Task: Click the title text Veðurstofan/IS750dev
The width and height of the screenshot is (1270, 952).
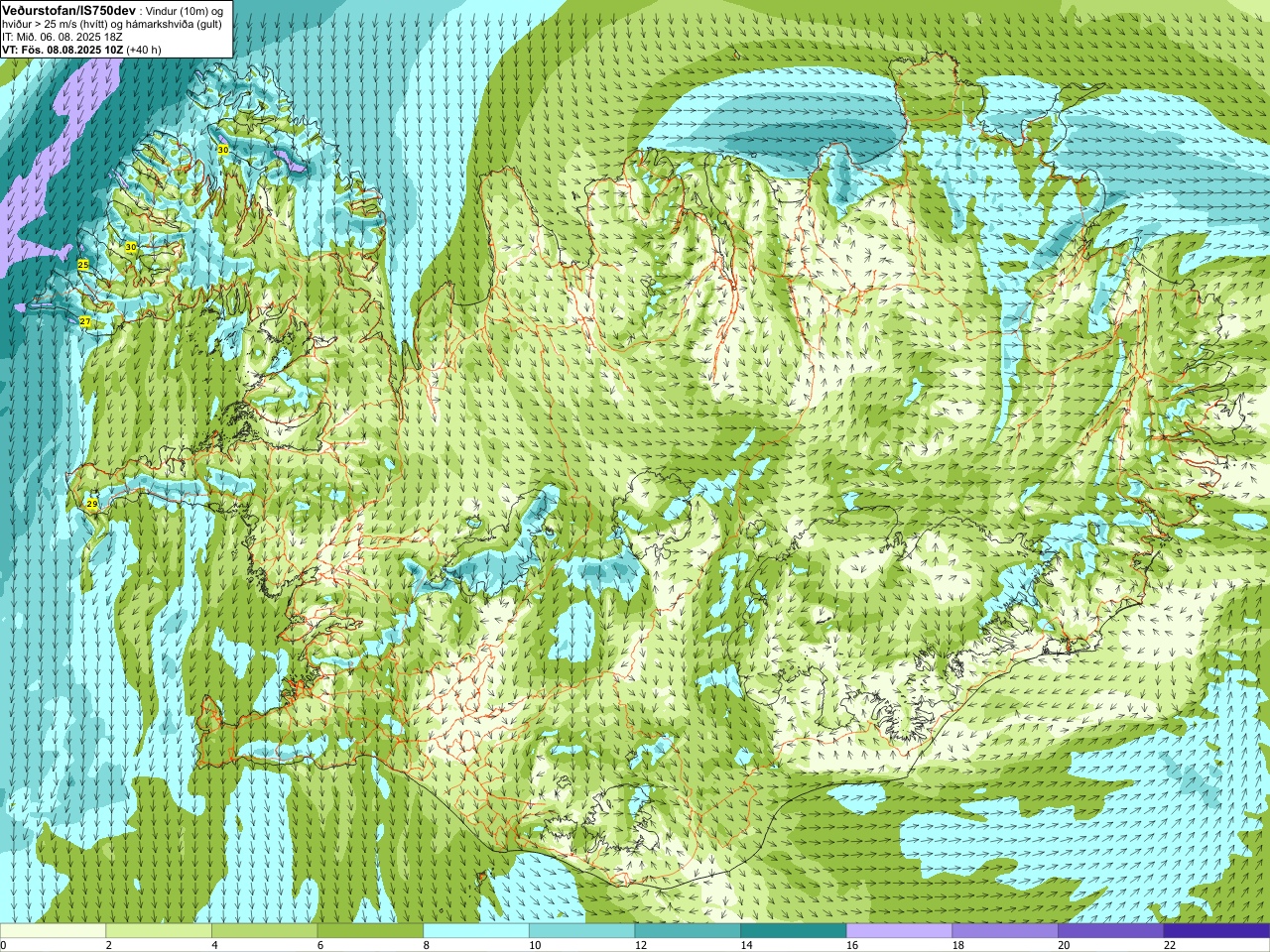Action: click(69, 9)
